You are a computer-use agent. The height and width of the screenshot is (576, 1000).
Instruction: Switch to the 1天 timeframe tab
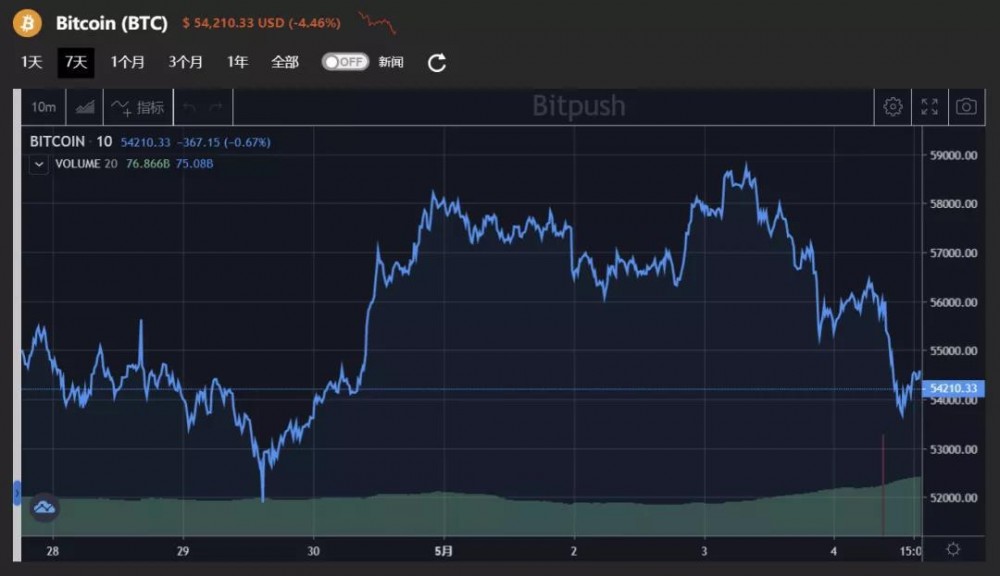[30, 61]
